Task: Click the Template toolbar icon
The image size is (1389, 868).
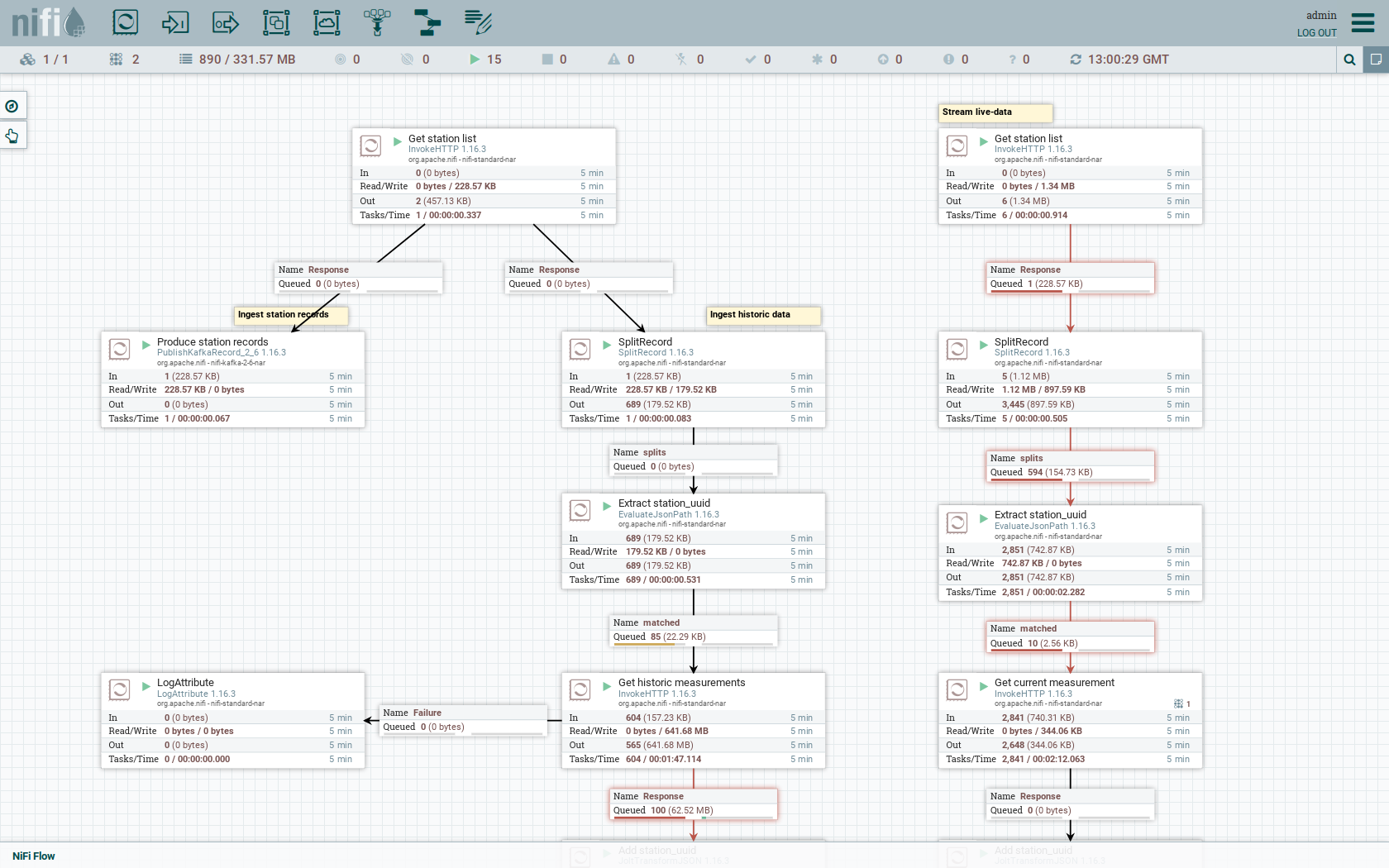Action: [x=427, y=22]
